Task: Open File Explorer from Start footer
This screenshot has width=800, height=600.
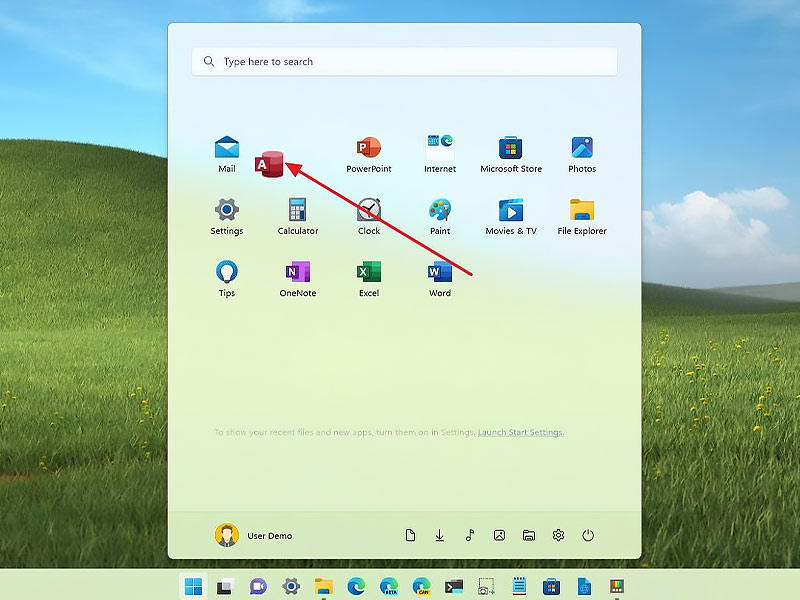Action: [529, 535]
